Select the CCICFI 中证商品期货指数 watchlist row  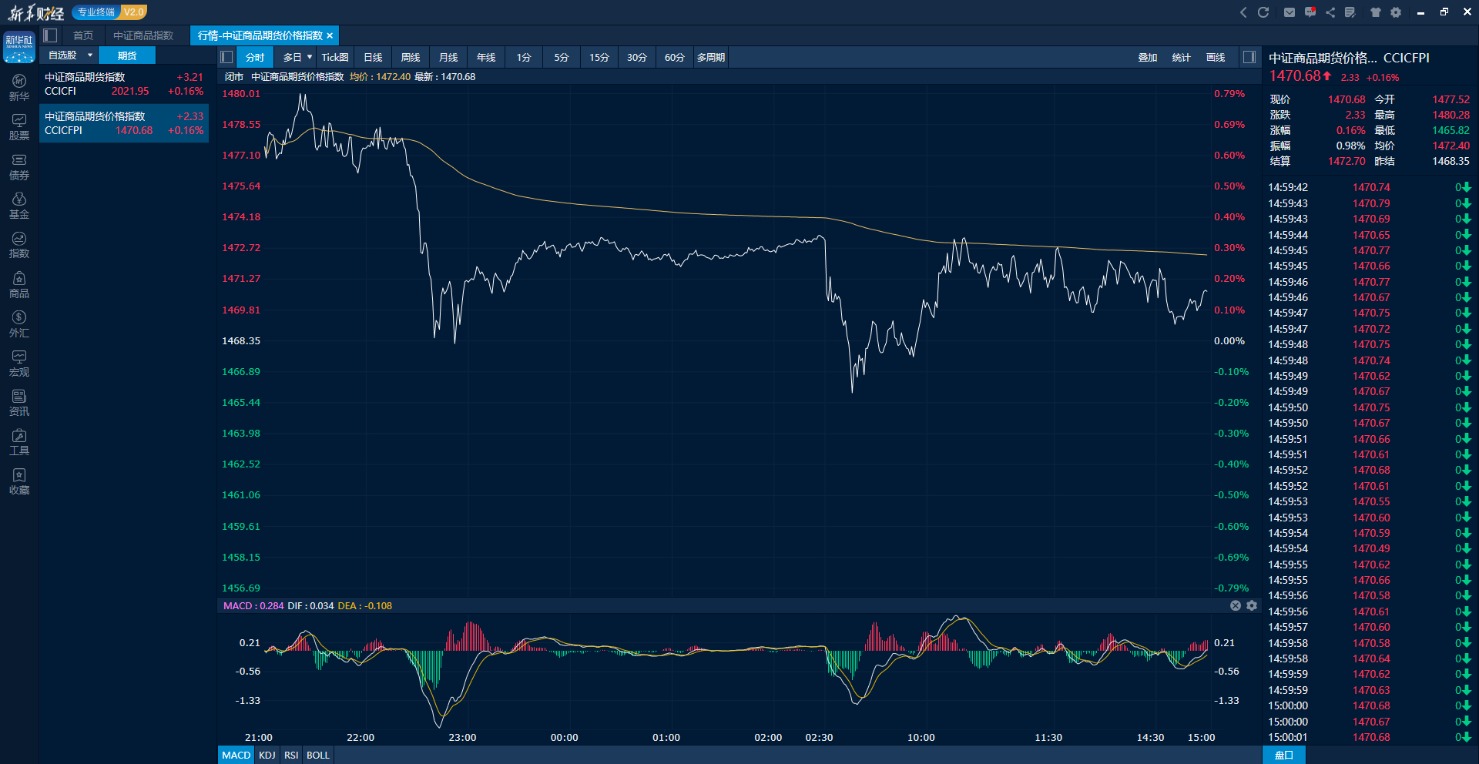point(124,83)
